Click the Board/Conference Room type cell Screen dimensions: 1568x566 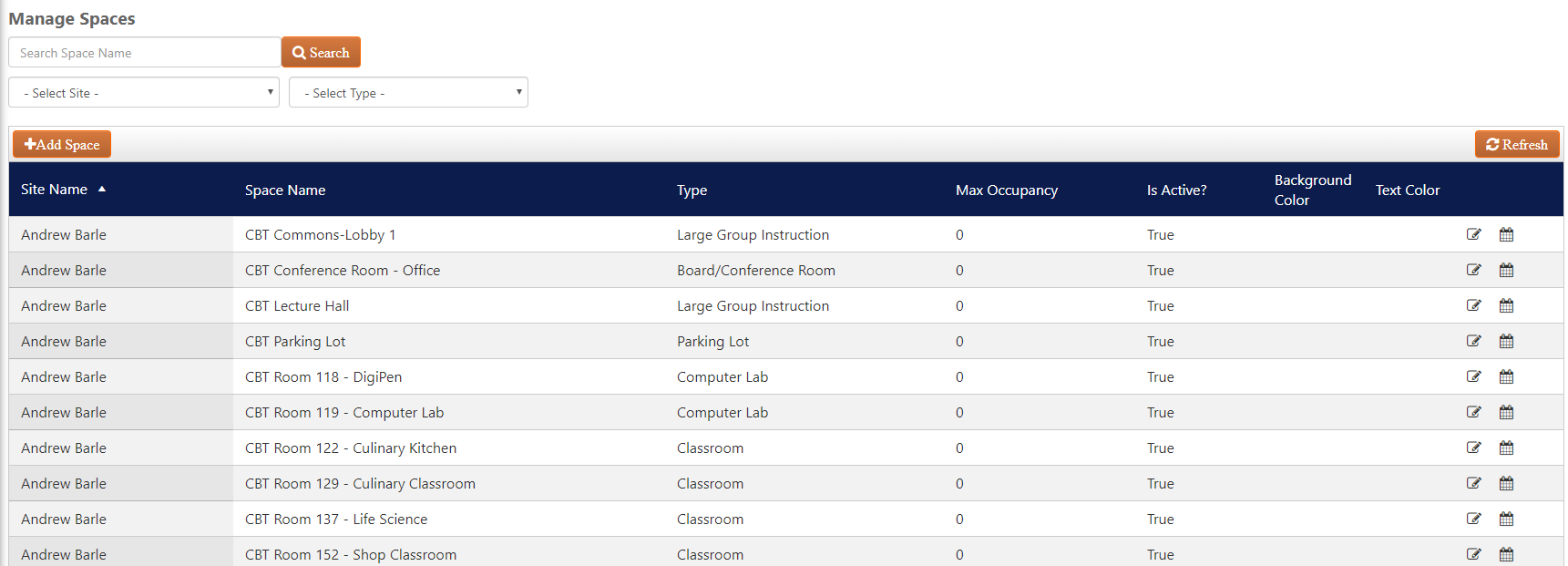point(804,270)
